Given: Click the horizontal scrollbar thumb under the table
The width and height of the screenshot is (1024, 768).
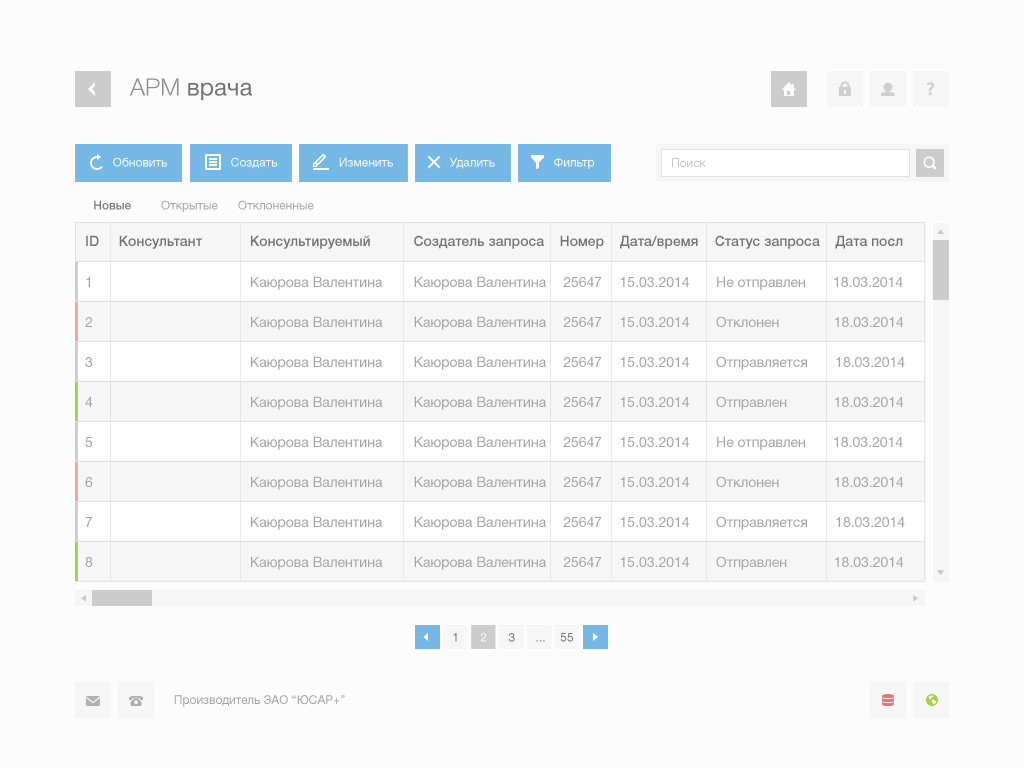Looking at the screenshot, I should tap(121, 598).
